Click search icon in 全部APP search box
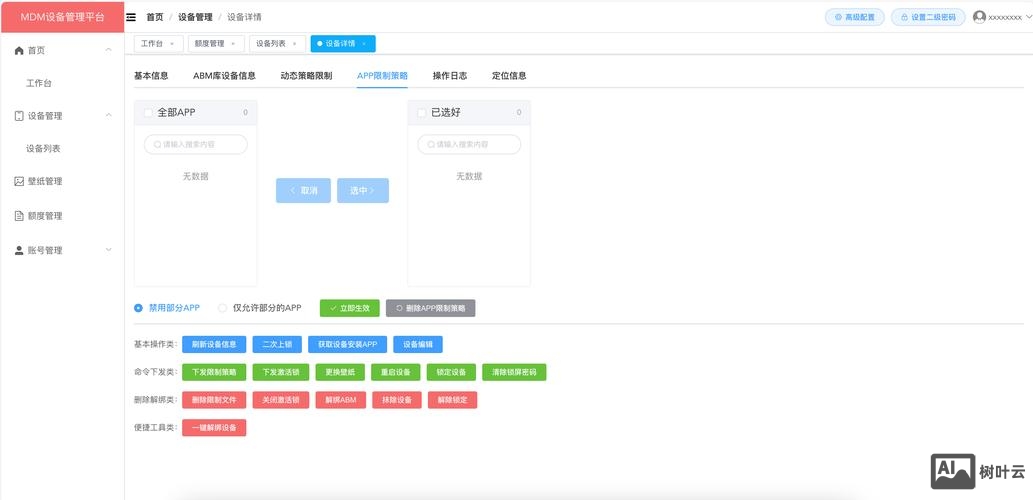1033x500 pixels. [x=157, y=144]
